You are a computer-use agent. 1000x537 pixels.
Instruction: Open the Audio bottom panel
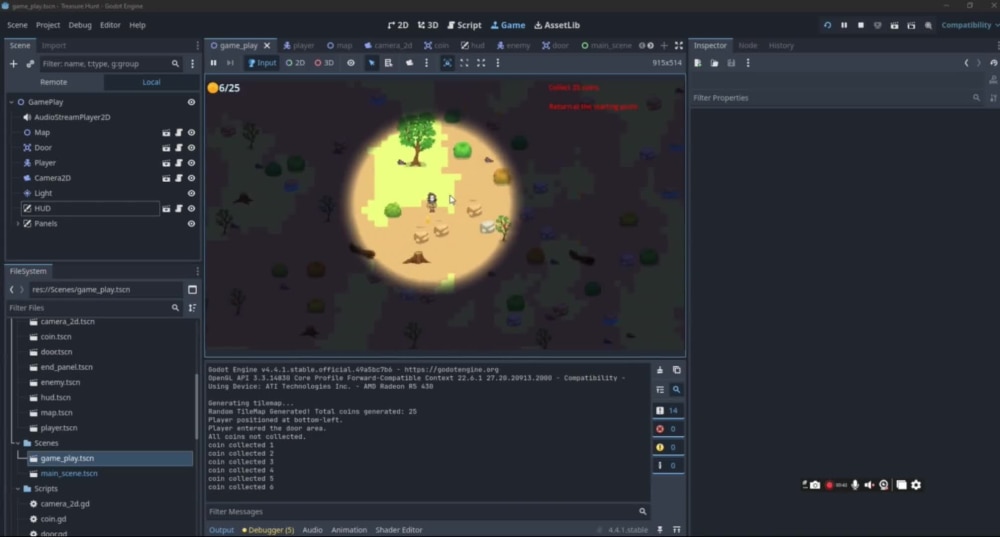pos(312,530)
